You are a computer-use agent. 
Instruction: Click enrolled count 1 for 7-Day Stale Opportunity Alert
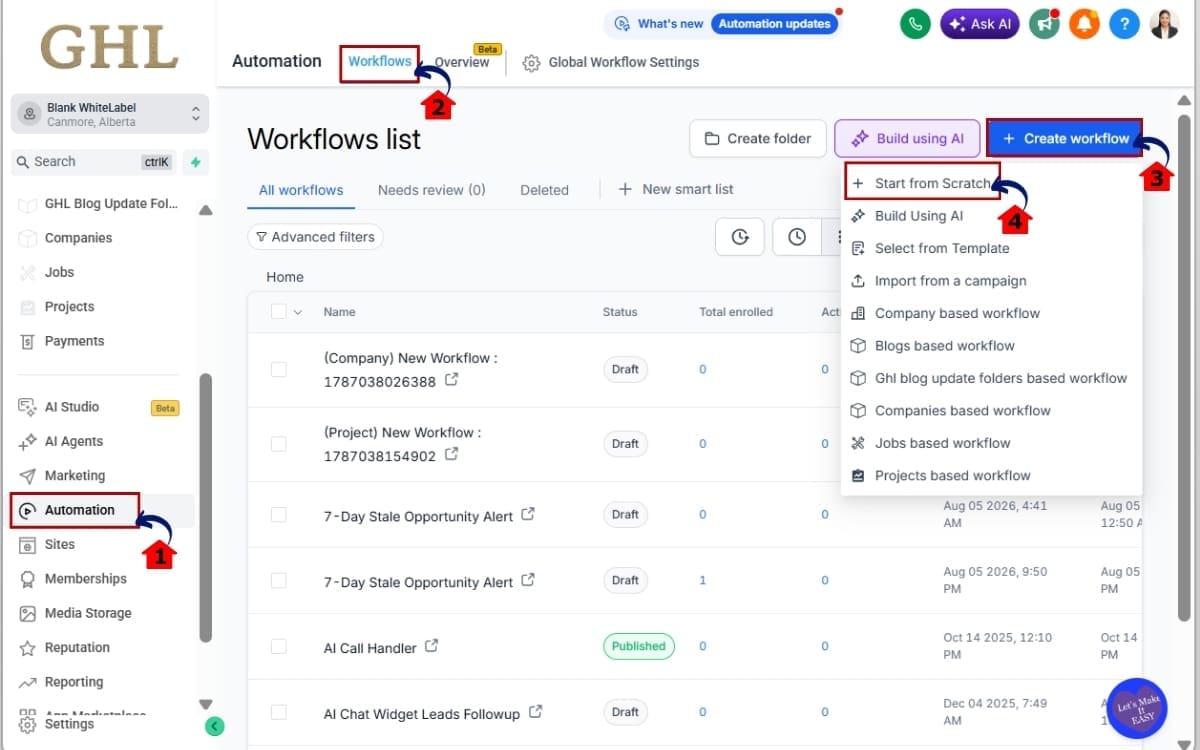702,580
